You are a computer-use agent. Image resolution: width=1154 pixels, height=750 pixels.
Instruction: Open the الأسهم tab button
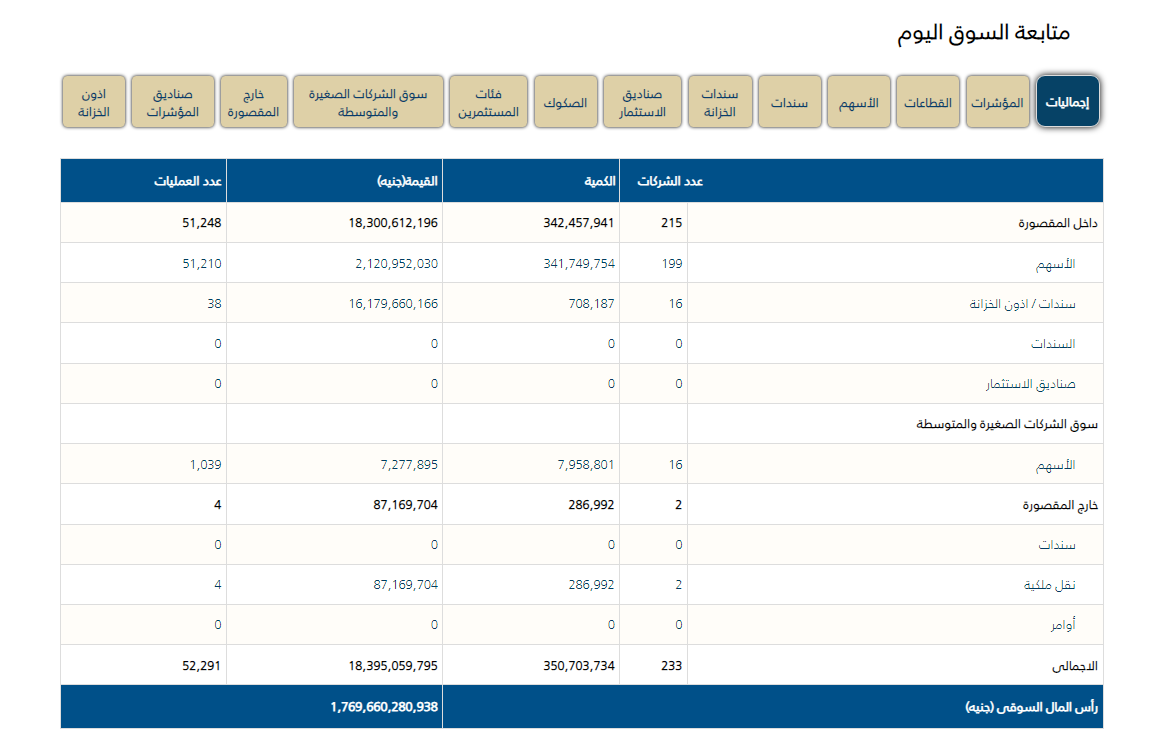pos(859,102)
